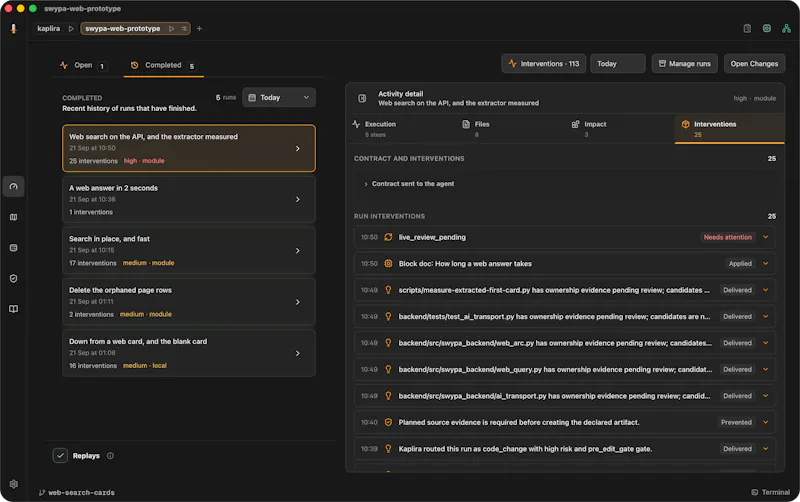Expand the live_review_pending intervention chevron
The height and width of the screenshot is (502, 800).
point(765,237)
